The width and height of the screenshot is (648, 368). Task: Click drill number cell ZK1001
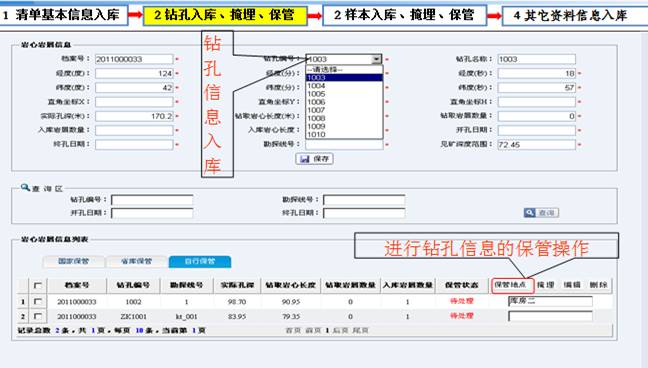point(133,317)
